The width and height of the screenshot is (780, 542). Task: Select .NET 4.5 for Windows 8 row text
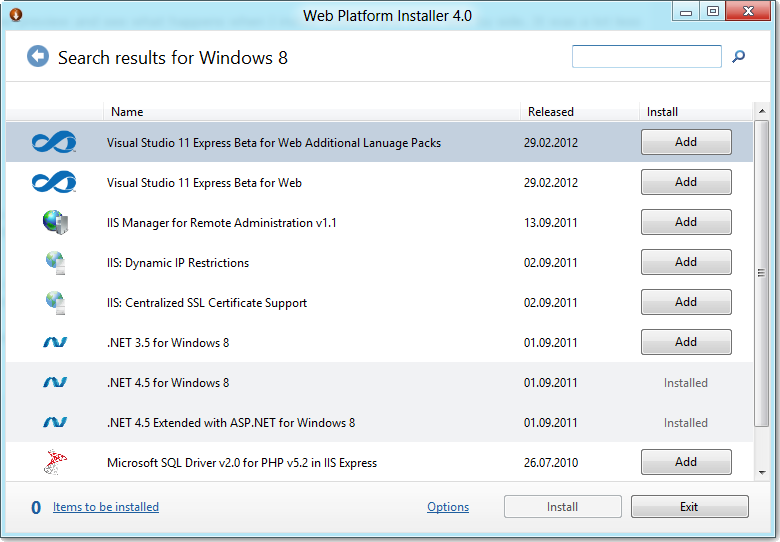pos(168,382)
